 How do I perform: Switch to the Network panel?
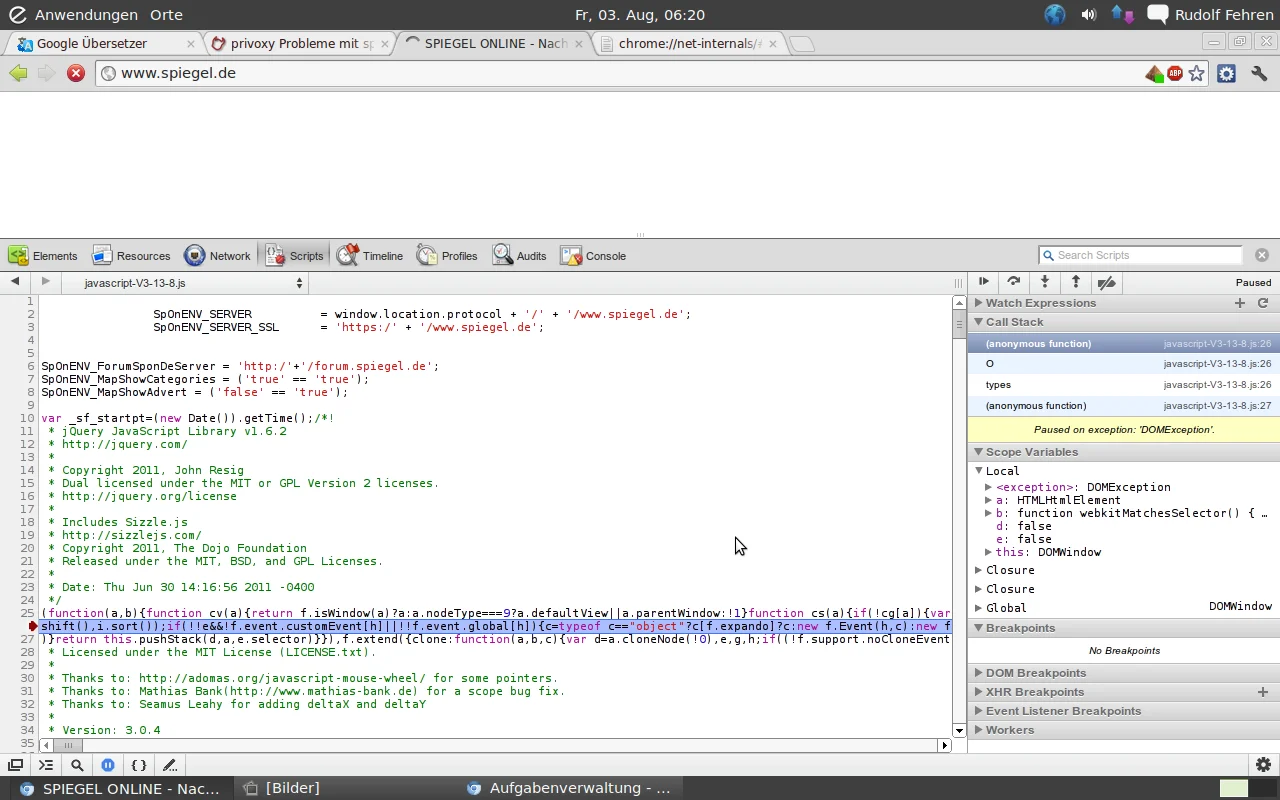click(217, 256)
